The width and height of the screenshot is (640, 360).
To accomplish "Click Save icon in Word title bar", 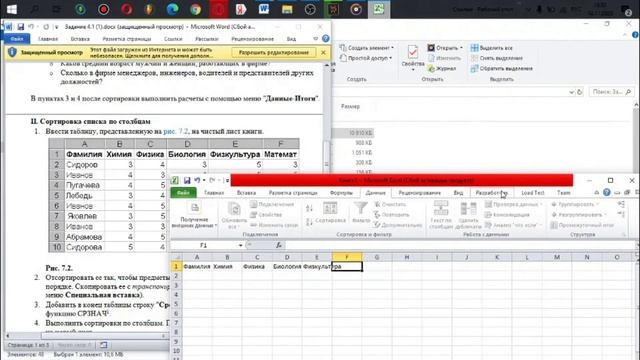I will pyautogui.click(x=20, y=27).
